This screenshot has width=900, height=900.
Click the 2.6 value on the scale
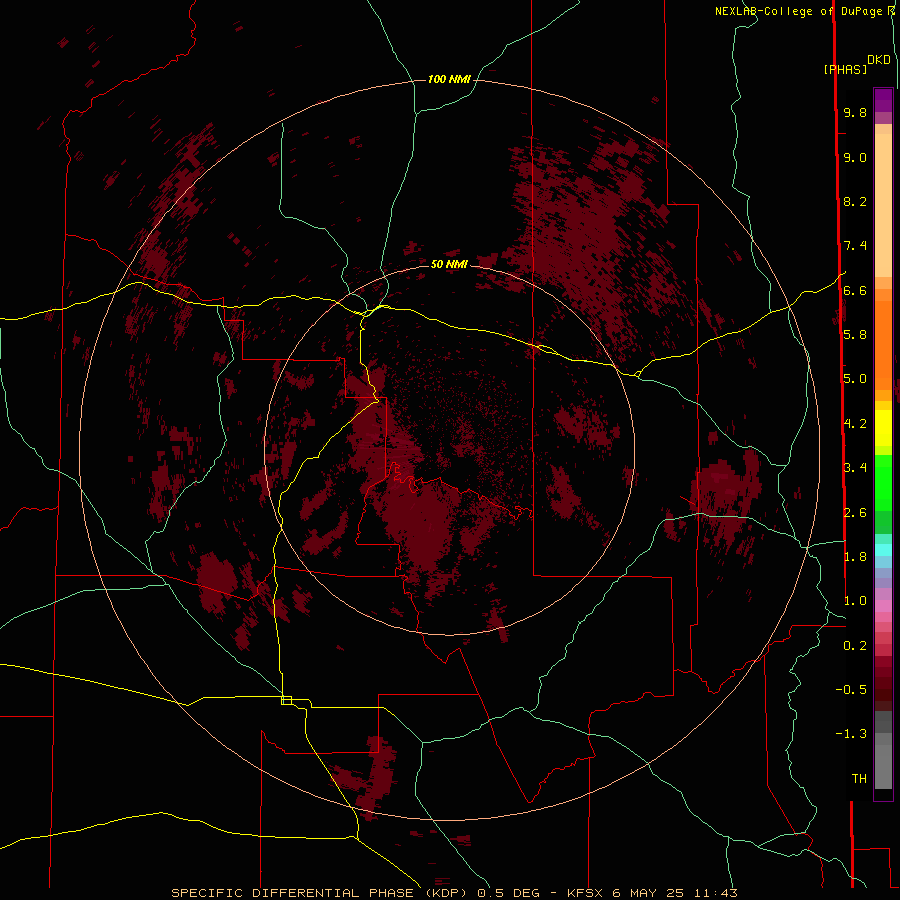855,513
